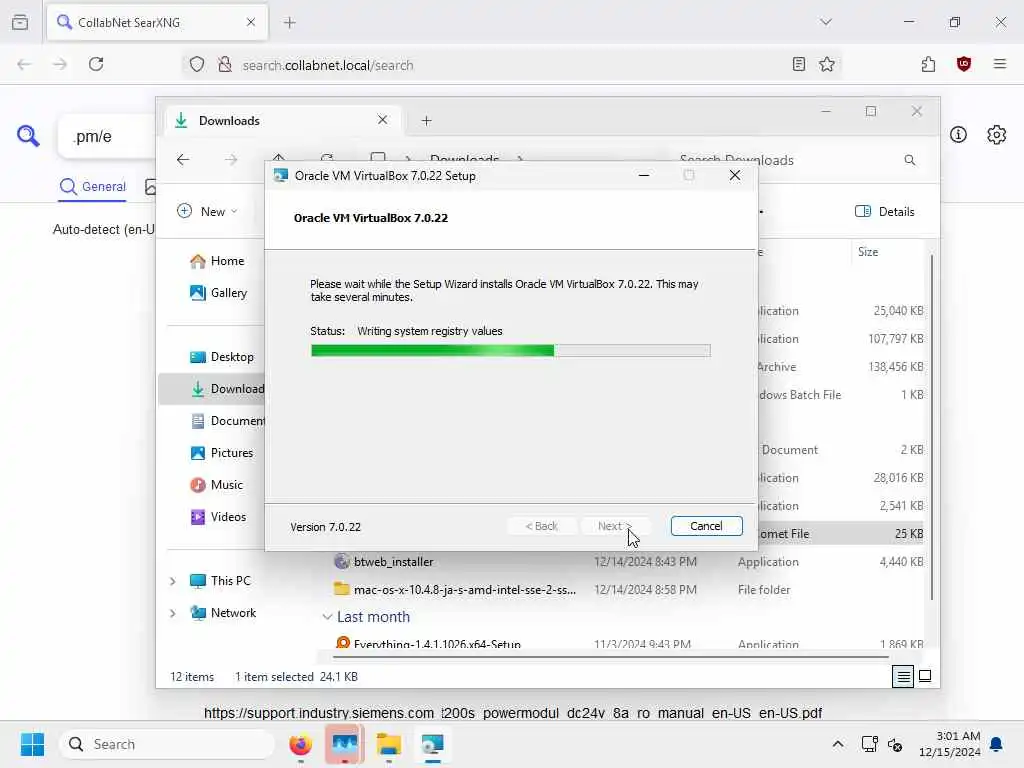Viewport: 1024px width, 768px height.
Task: Cancel the VirtualBox installation
Action: point(706,526)
